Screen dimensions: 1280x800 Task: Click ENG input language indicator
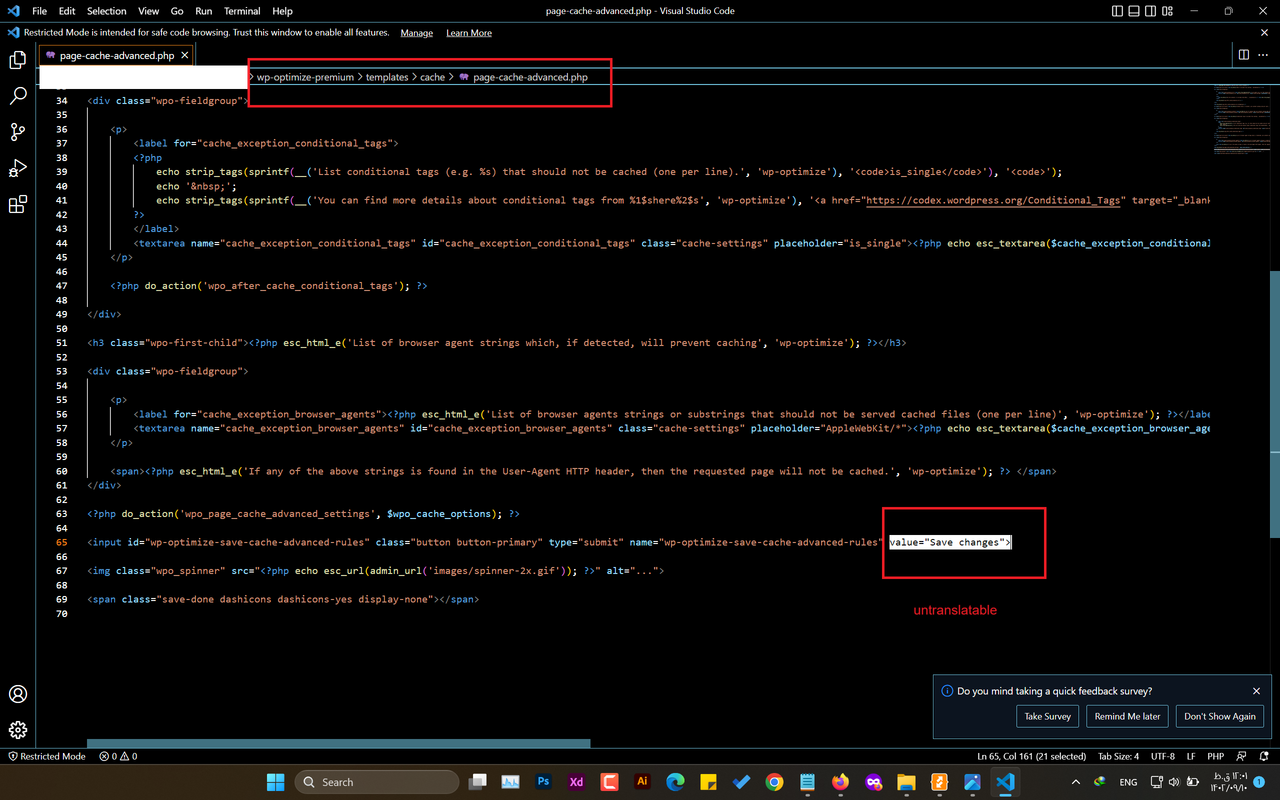pyautogui.click(x=1128, y=782)
